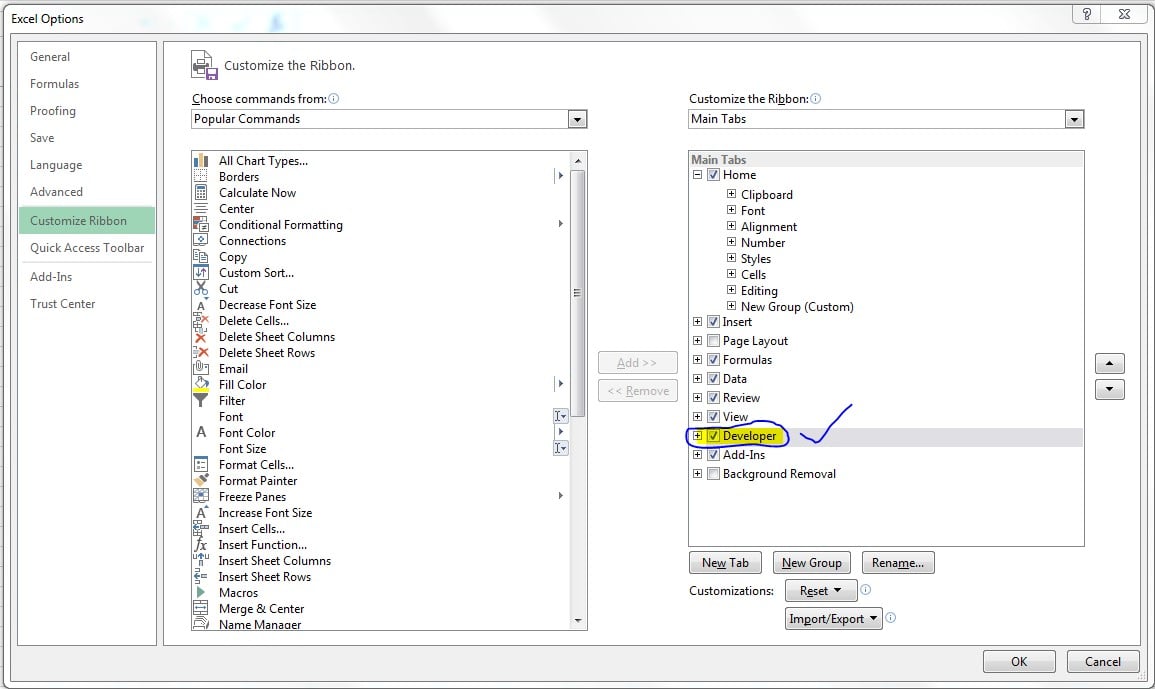Click the commands list scrollbar down arrow
This screenshot has height=689, width=1155.
(x=578, y=621)
